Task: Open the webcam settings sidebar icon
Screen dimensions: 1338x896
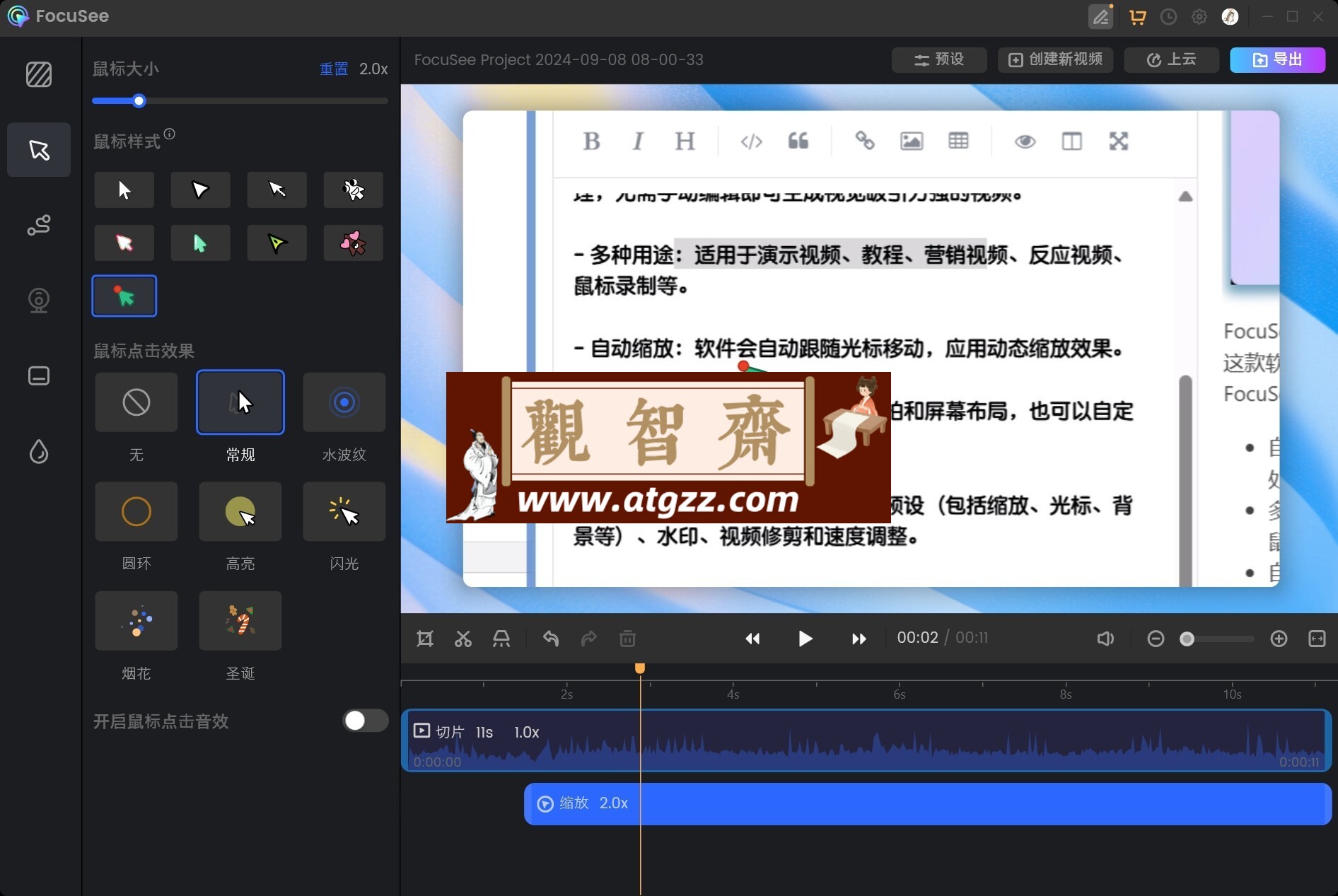Action: point(39,301)
